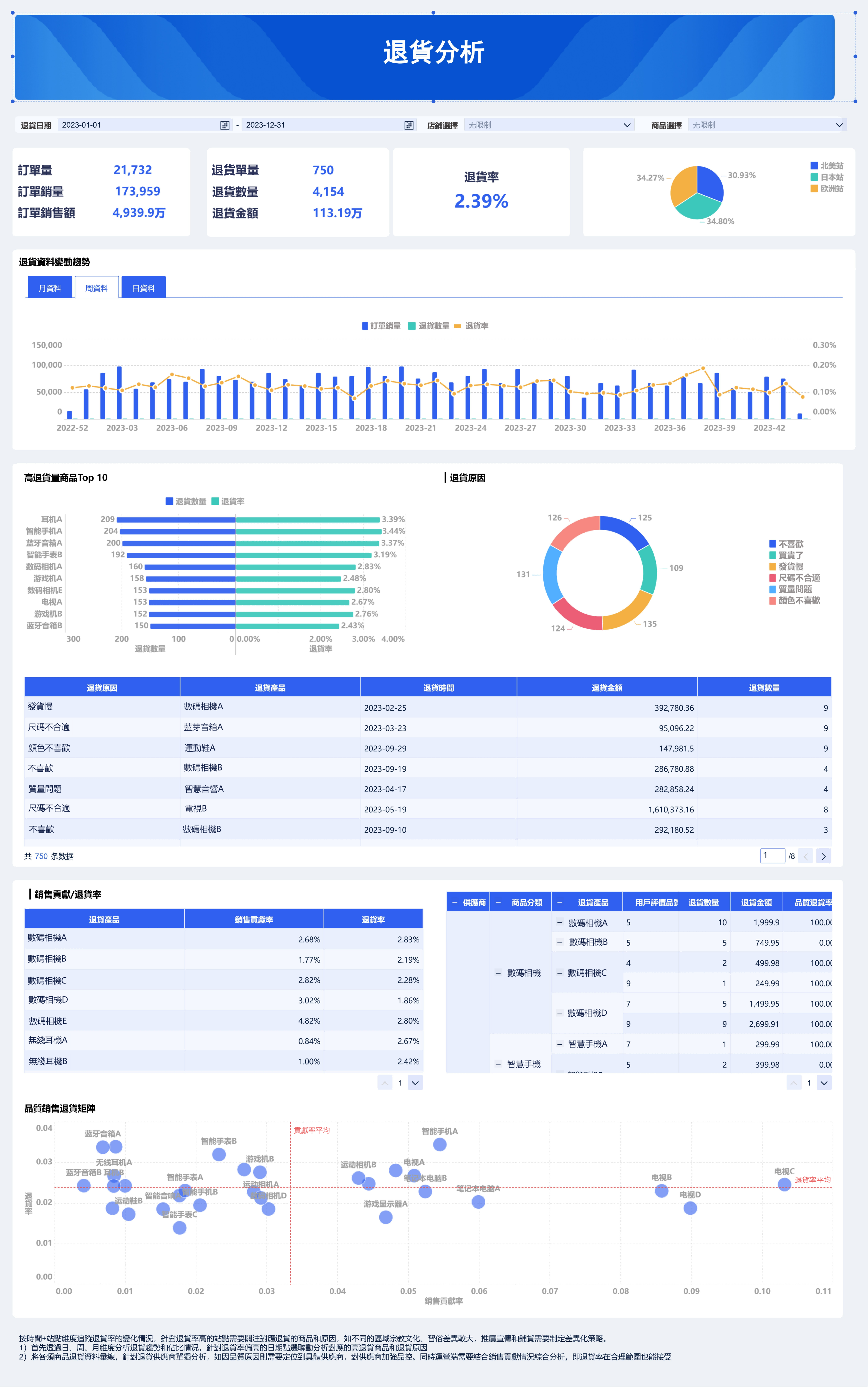
Task: Click 發貨慢 color swatch in donut legend
Action: 772,566
